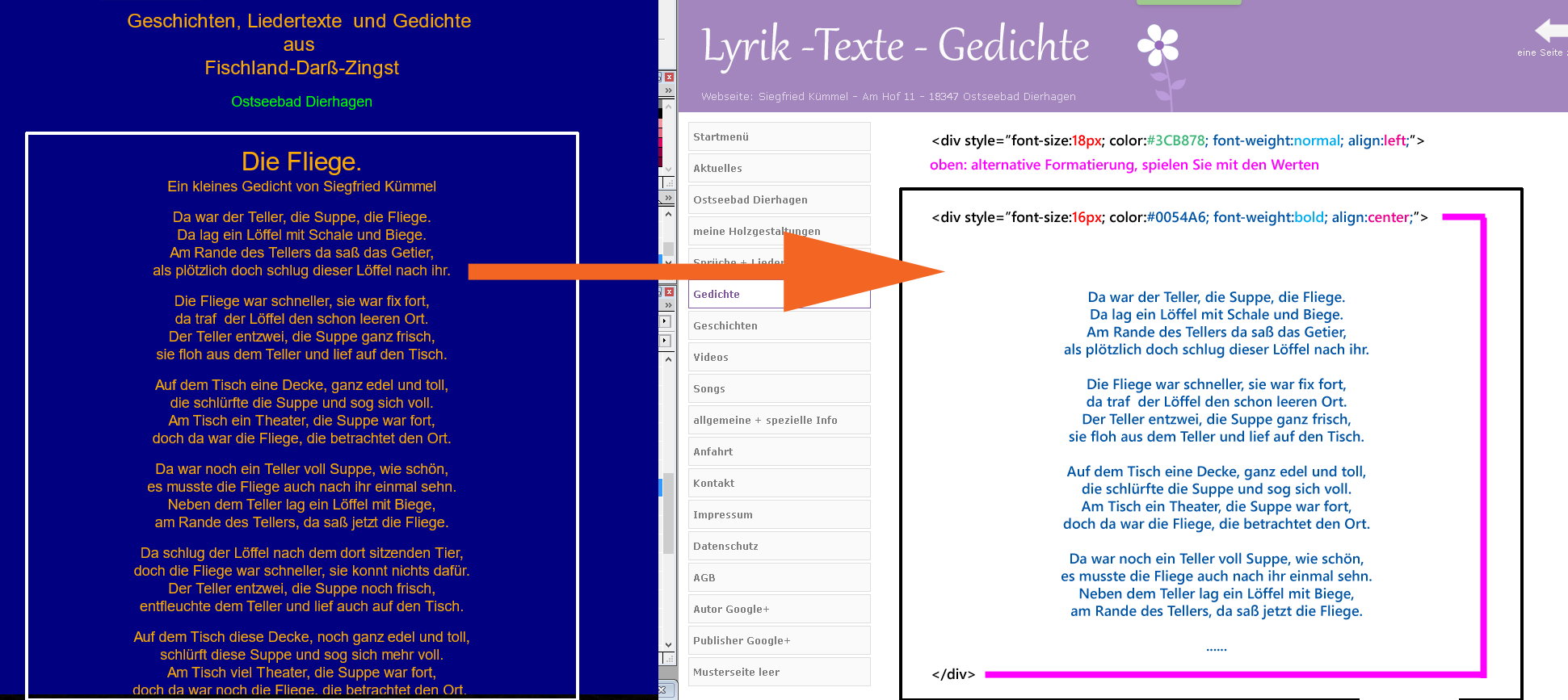
Task: Open the Impressum page
Action: [x=779, y=514]
